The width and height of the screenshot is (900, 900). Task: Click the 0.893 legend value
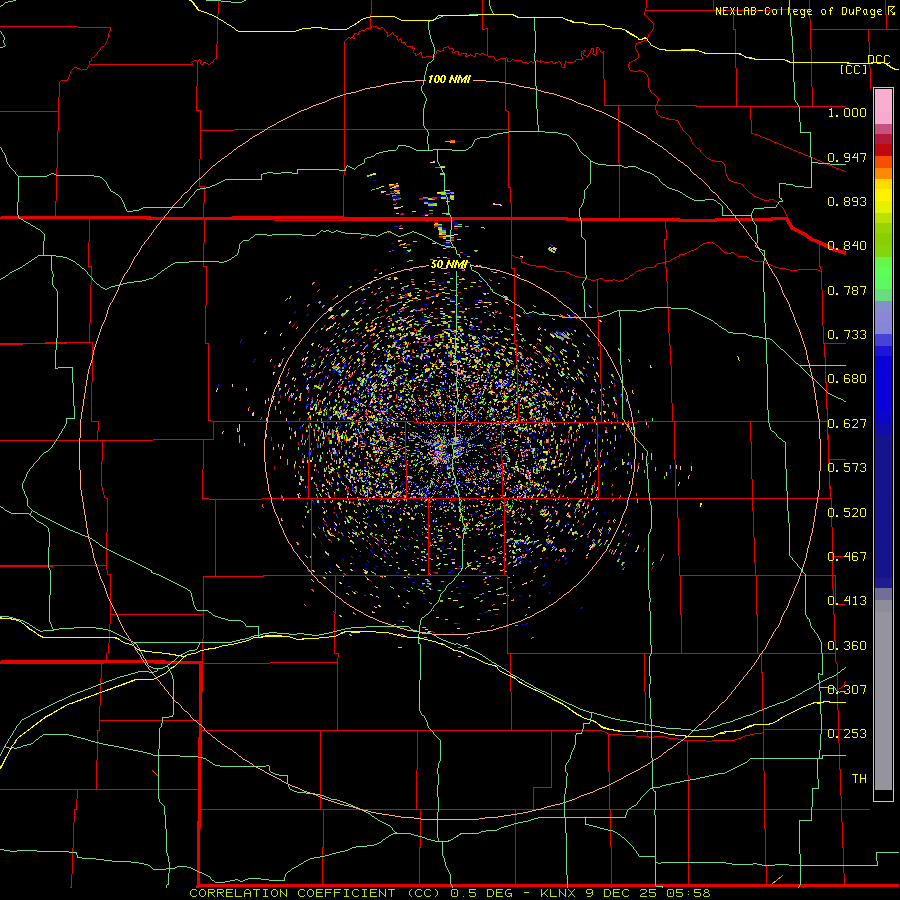[847, 201]
